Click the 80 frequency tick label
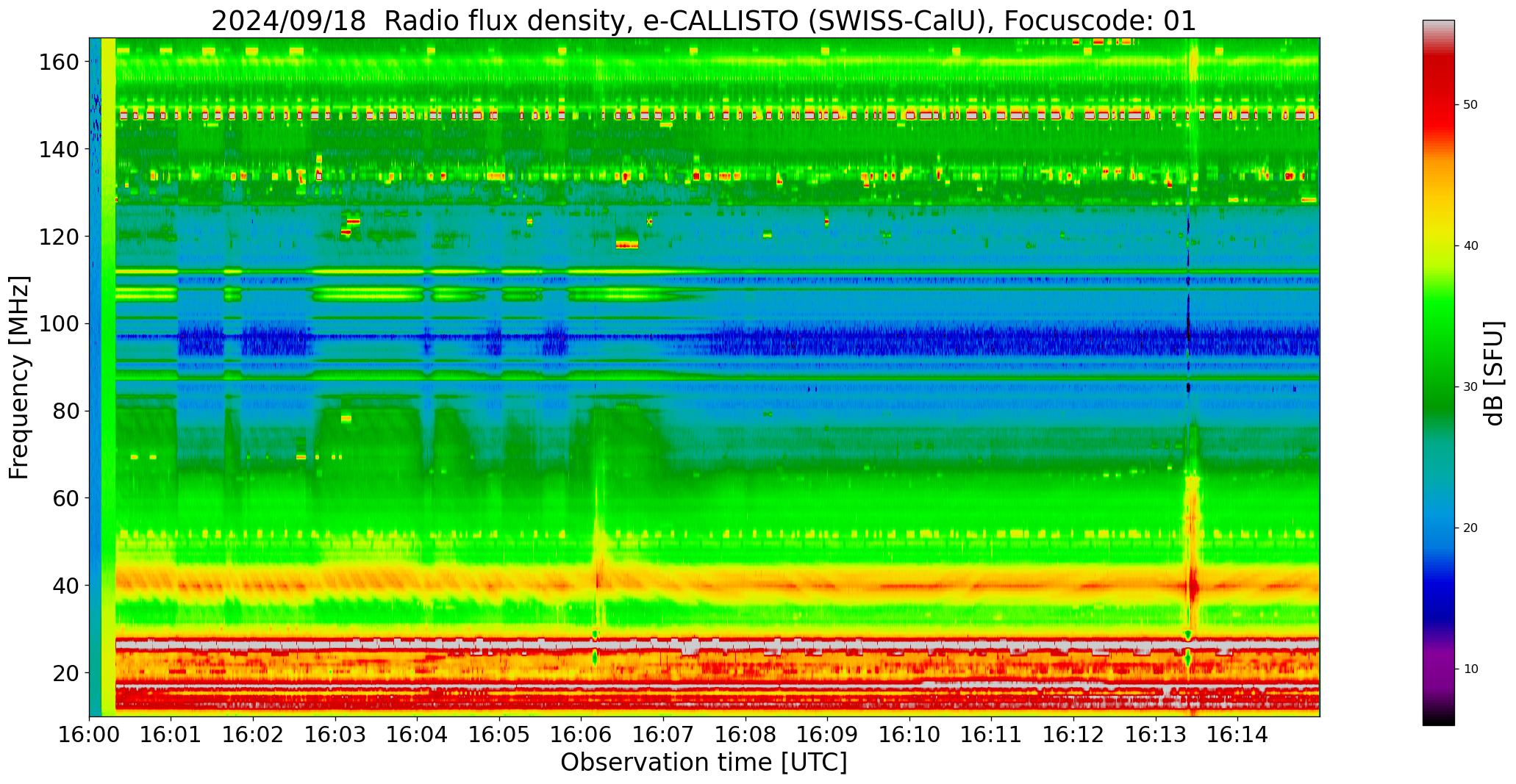The image size is (1516, 784). pyautogui.click(x=66, y=411)
